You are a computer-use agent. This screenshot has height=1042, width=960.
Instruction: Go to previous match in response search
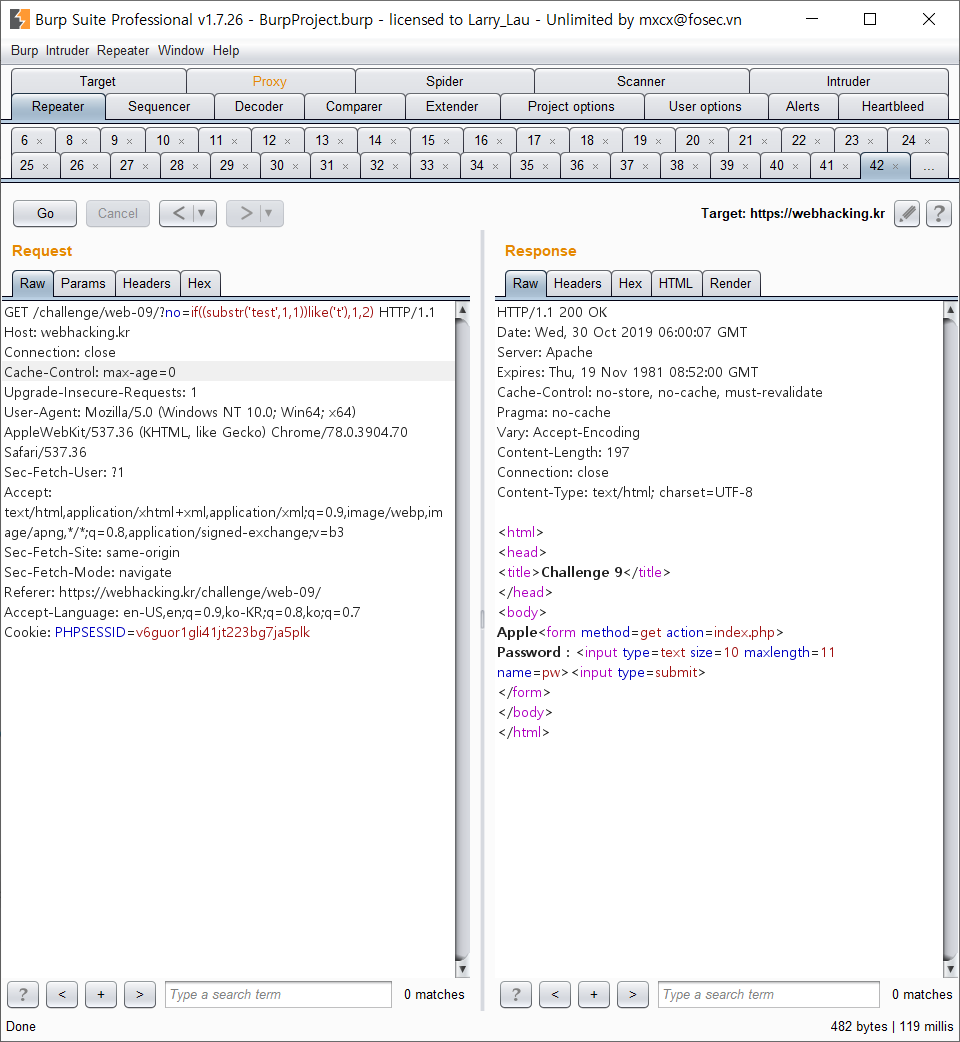coord(555,995)
